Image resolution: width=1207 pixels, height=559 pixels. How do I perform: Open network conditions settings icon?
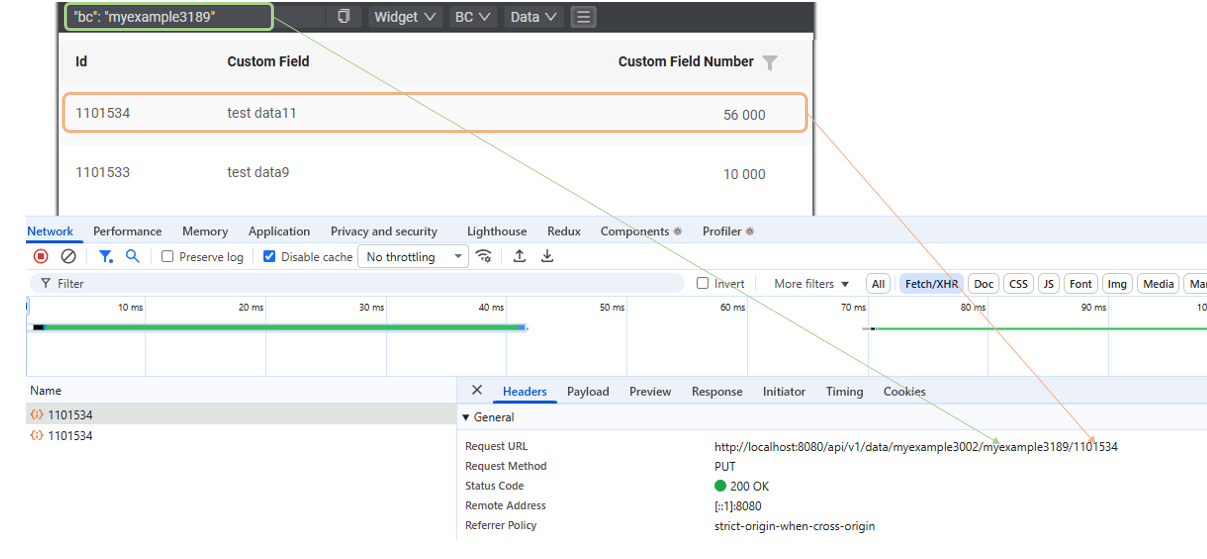click(484, 257)
